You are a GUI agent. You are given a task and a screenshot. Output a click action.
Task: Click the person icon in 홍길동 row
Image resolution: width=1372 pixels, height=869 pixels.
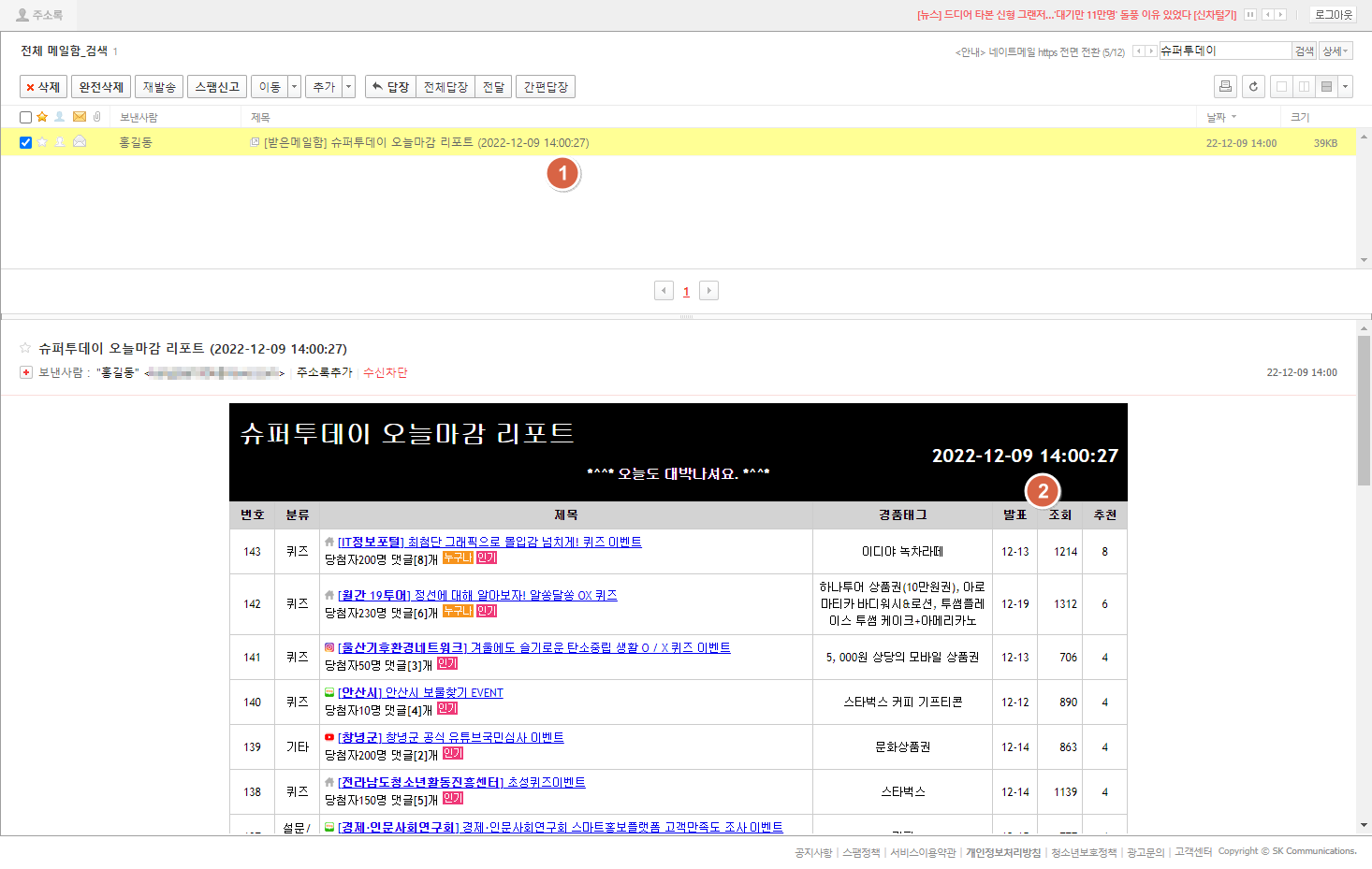tap(60, 142)
